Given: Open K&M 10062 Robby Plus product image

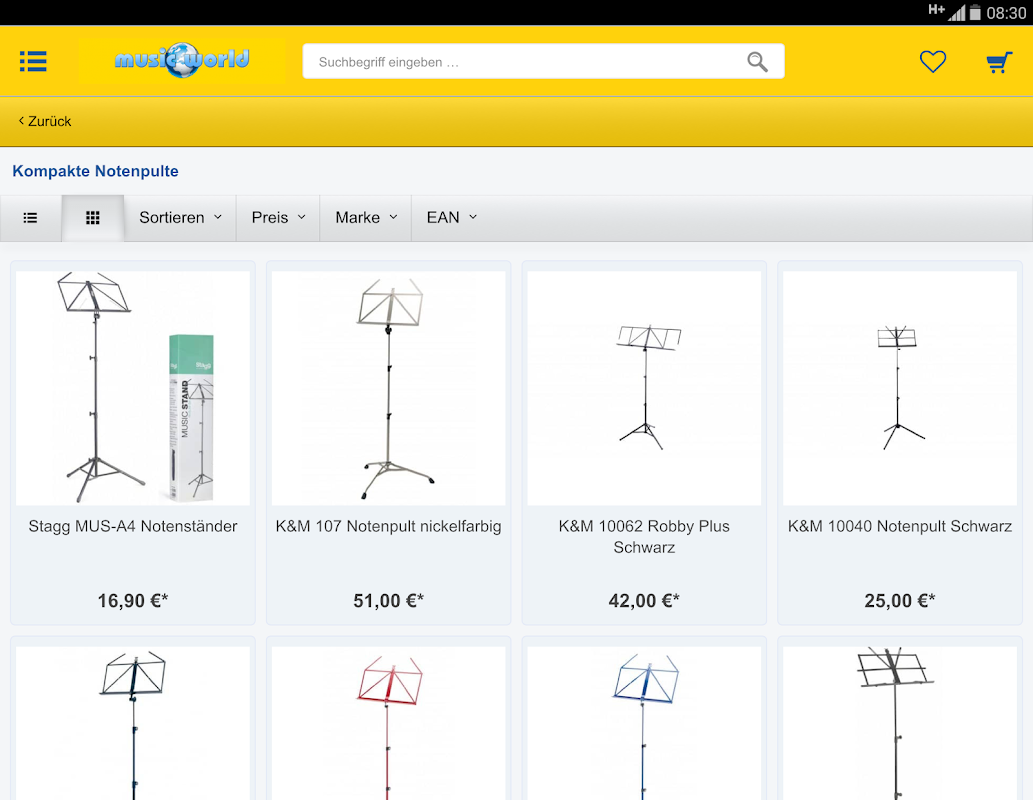Looking at the screenshot, I should [x=644, y=388].
